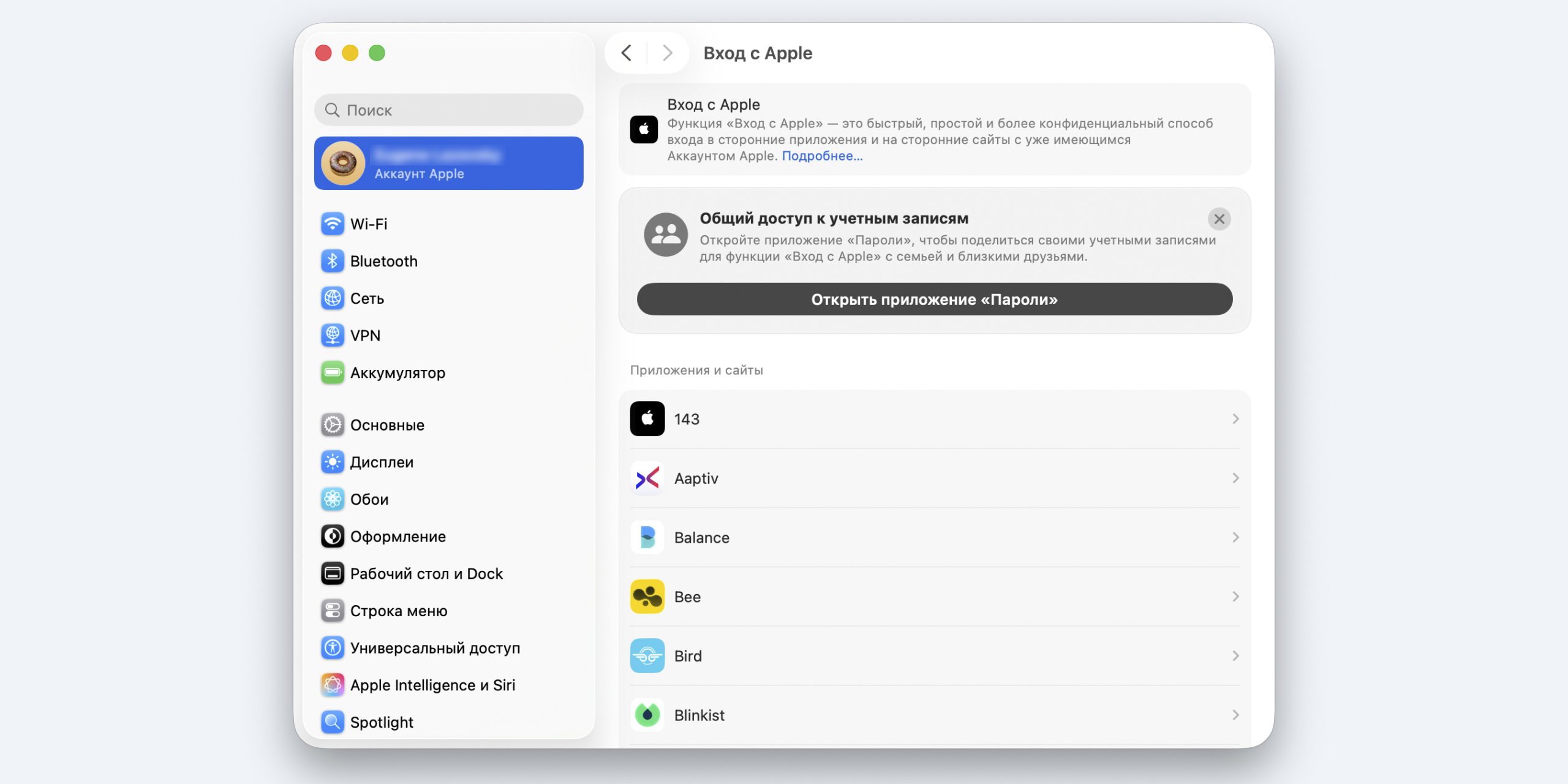
Task: Open the Аккумулятор battery icon
Action: point(333,373)
